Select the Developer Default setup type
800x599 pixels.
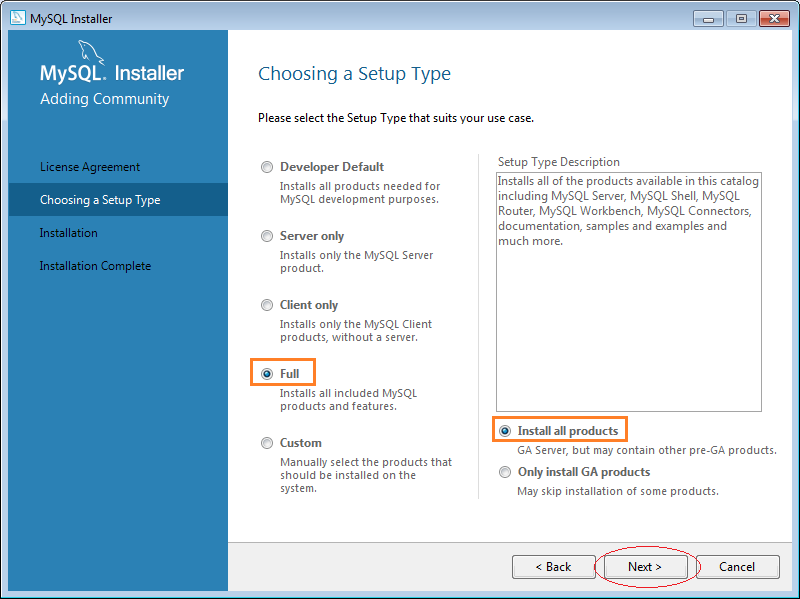point(267,167)
